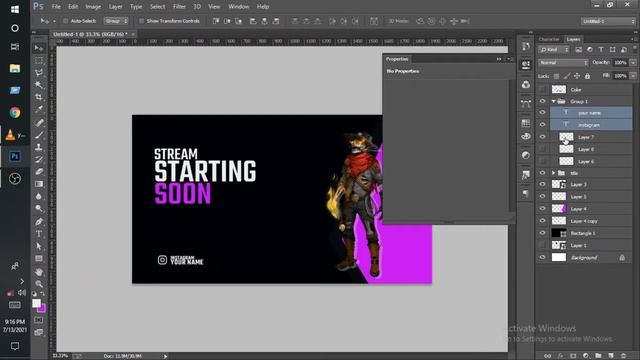Viewport: 640px width, 360px height.
Task: Change screen mode icon in toolbar
Action: [39, 332]
